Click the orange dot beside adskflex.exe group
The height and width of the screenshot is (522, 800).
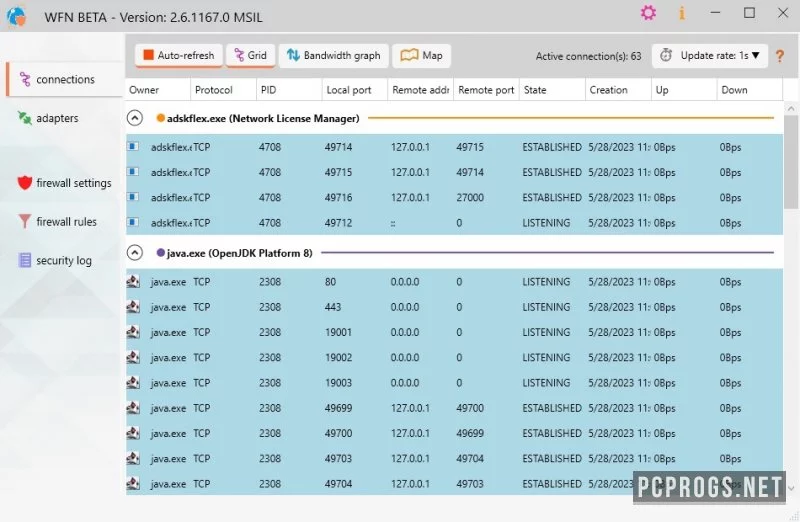tap(160, 118)
